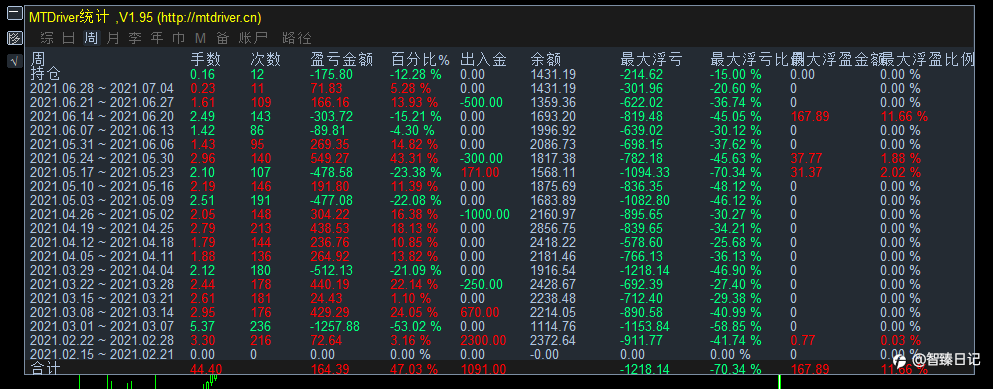Click the 次数 column header
The width and height of the screenshot is (993, 389).
point(265,60)
